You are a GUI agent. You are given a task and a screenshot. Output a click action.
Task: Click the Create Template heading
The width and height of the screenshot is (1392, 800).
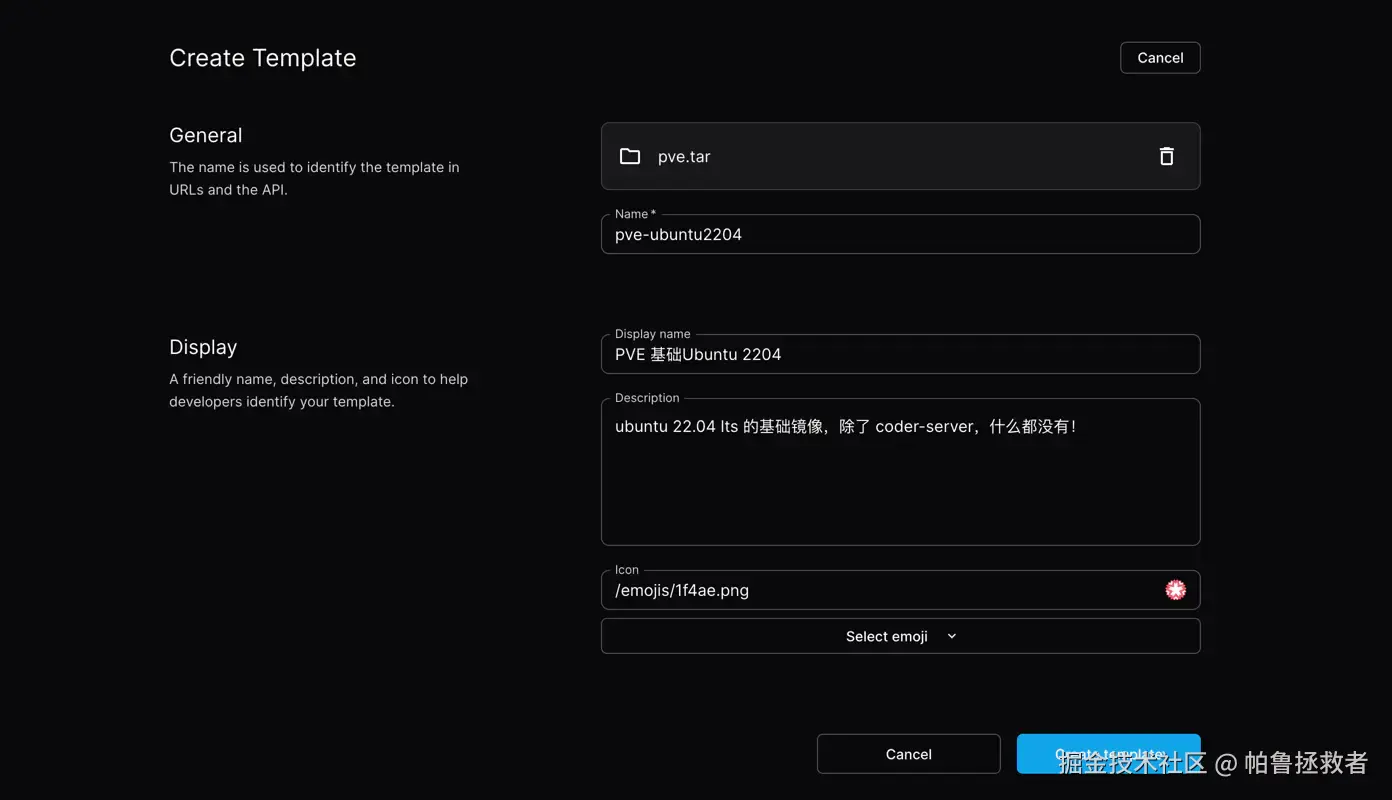(263, 58)
